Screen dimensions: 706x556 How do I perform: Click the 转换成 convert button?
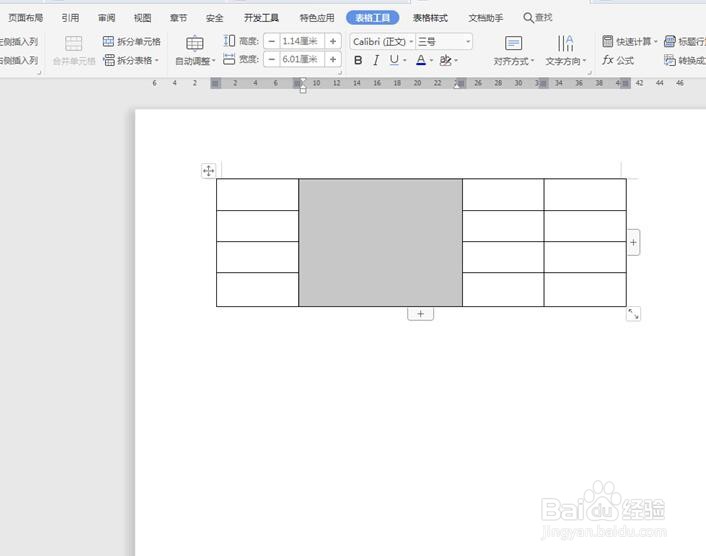click(684, 60)
